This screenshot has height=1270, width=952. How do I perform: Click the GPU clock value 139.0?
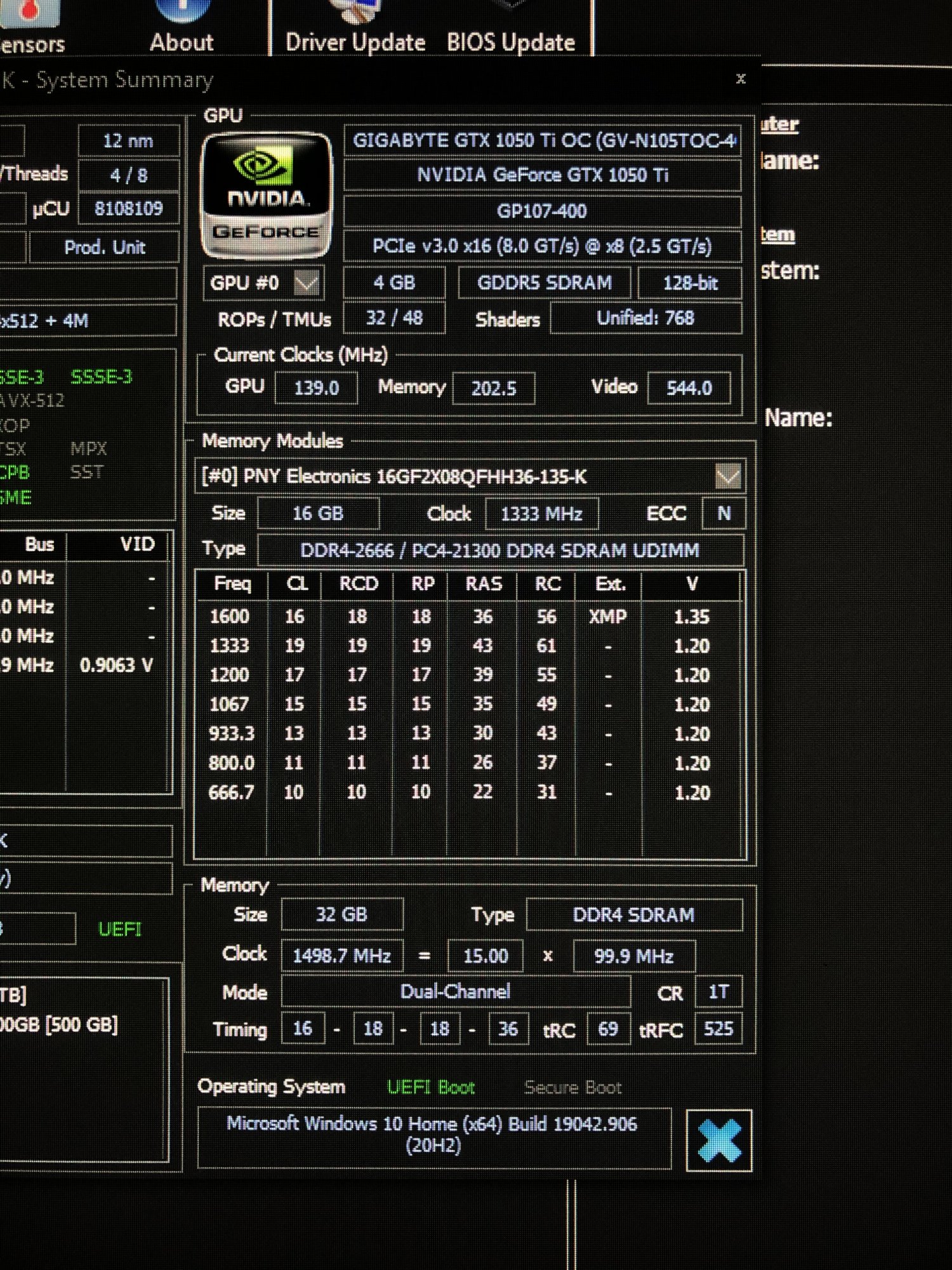click(316, 388)
